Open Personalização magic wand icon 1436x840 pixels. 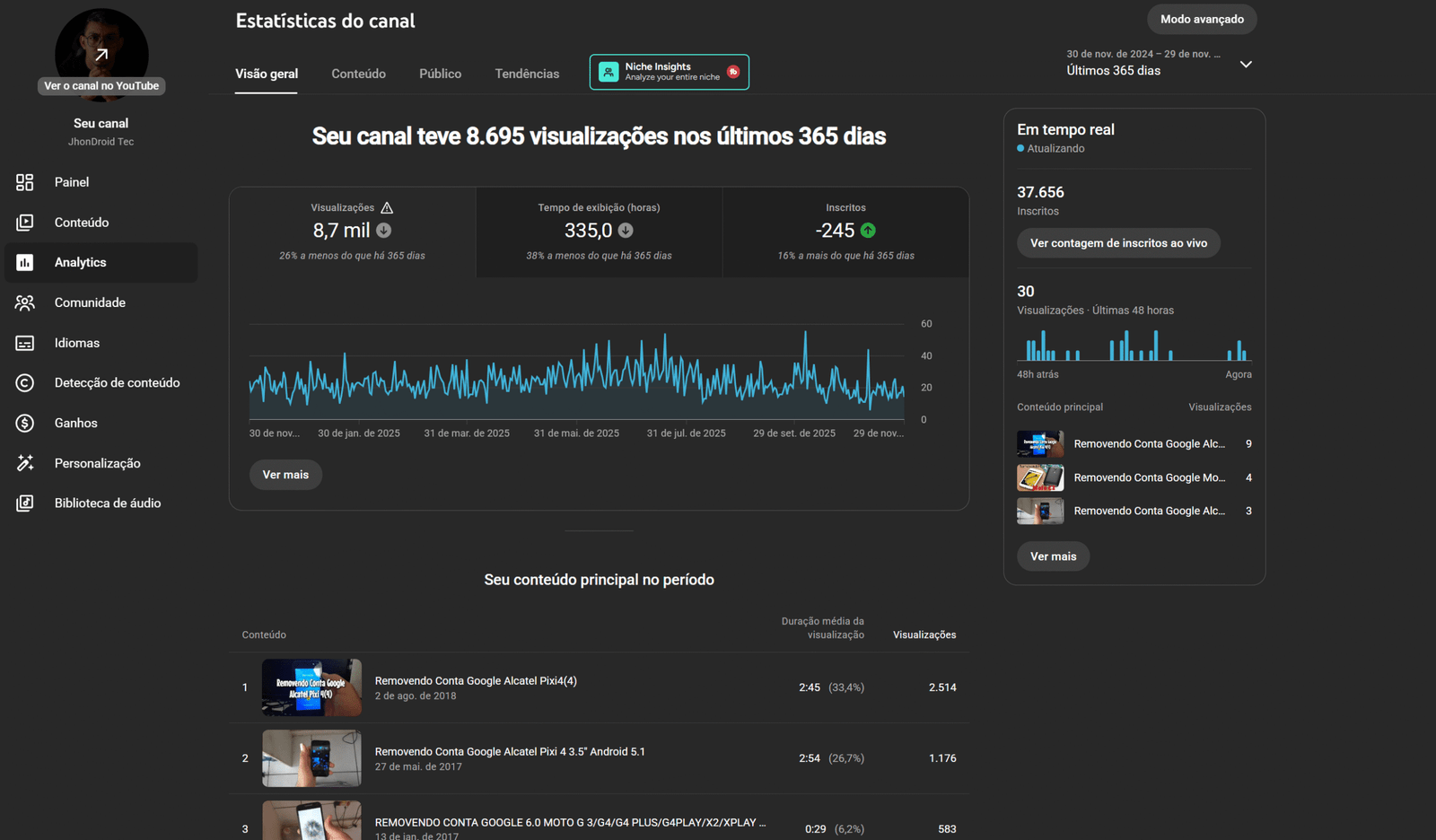pos(25,463)
